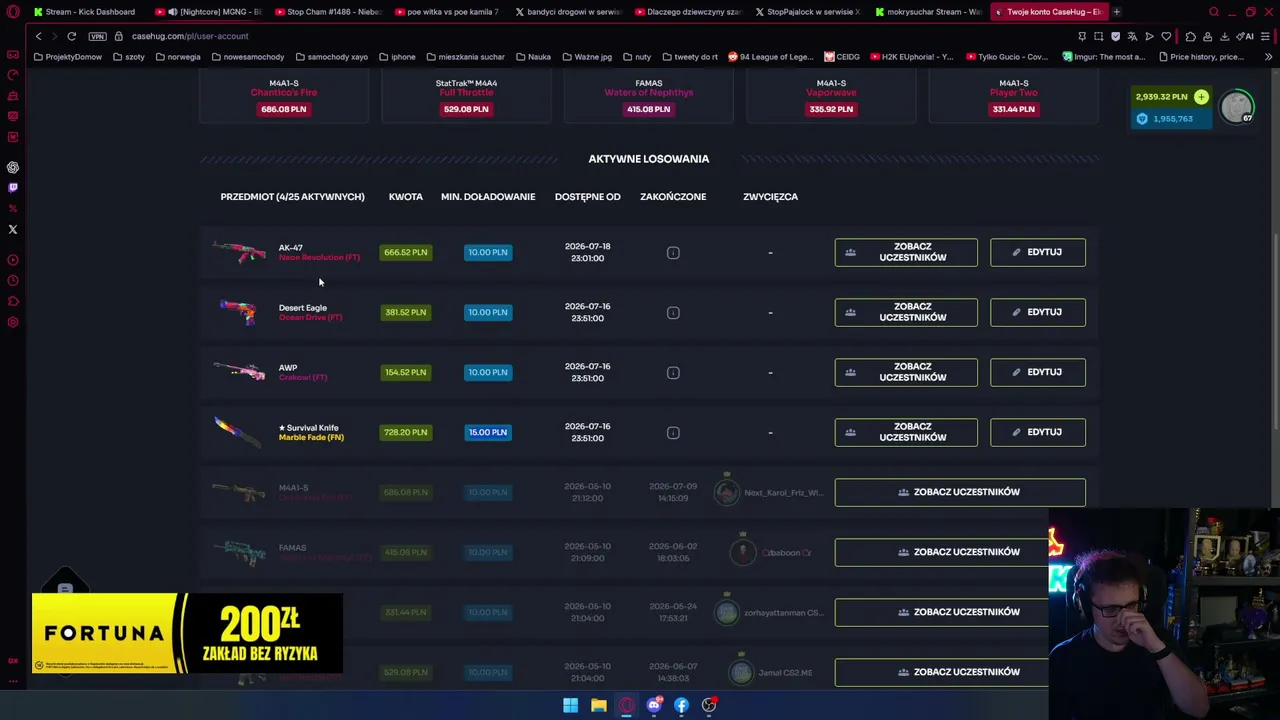Open the tweety do rt bookmark folder
This screenshot has width=1280, height=720.
pyautogui.click(x=689, y=57)
